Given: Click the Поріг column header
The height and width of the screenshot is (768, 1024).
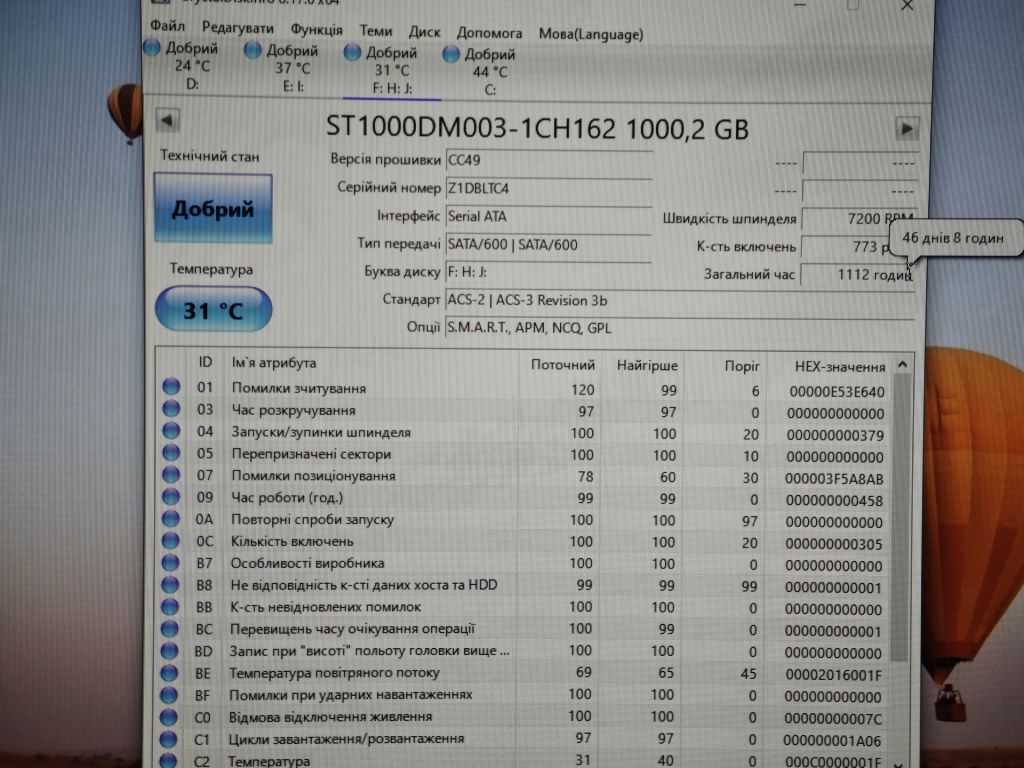Looking at the screenshot, I should pos(742,366).
